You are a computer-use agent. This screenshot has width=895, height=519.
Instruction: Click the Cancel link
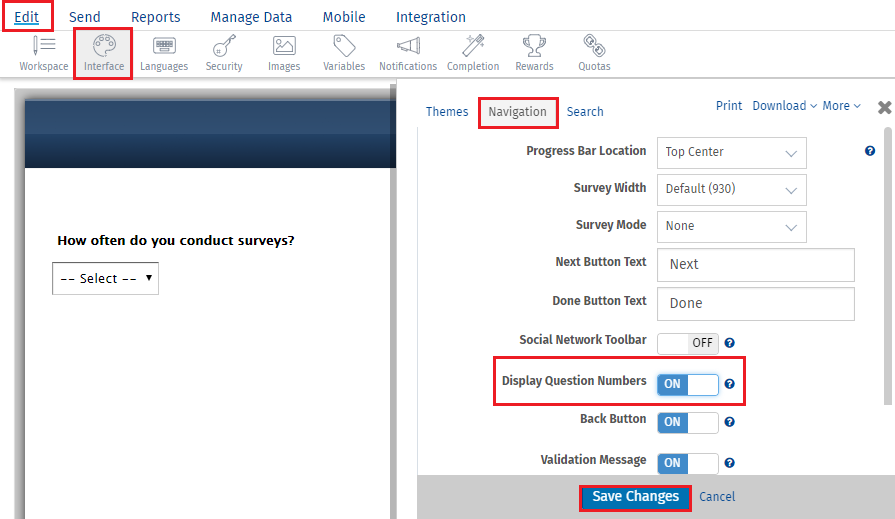click(x=717, y=497)
